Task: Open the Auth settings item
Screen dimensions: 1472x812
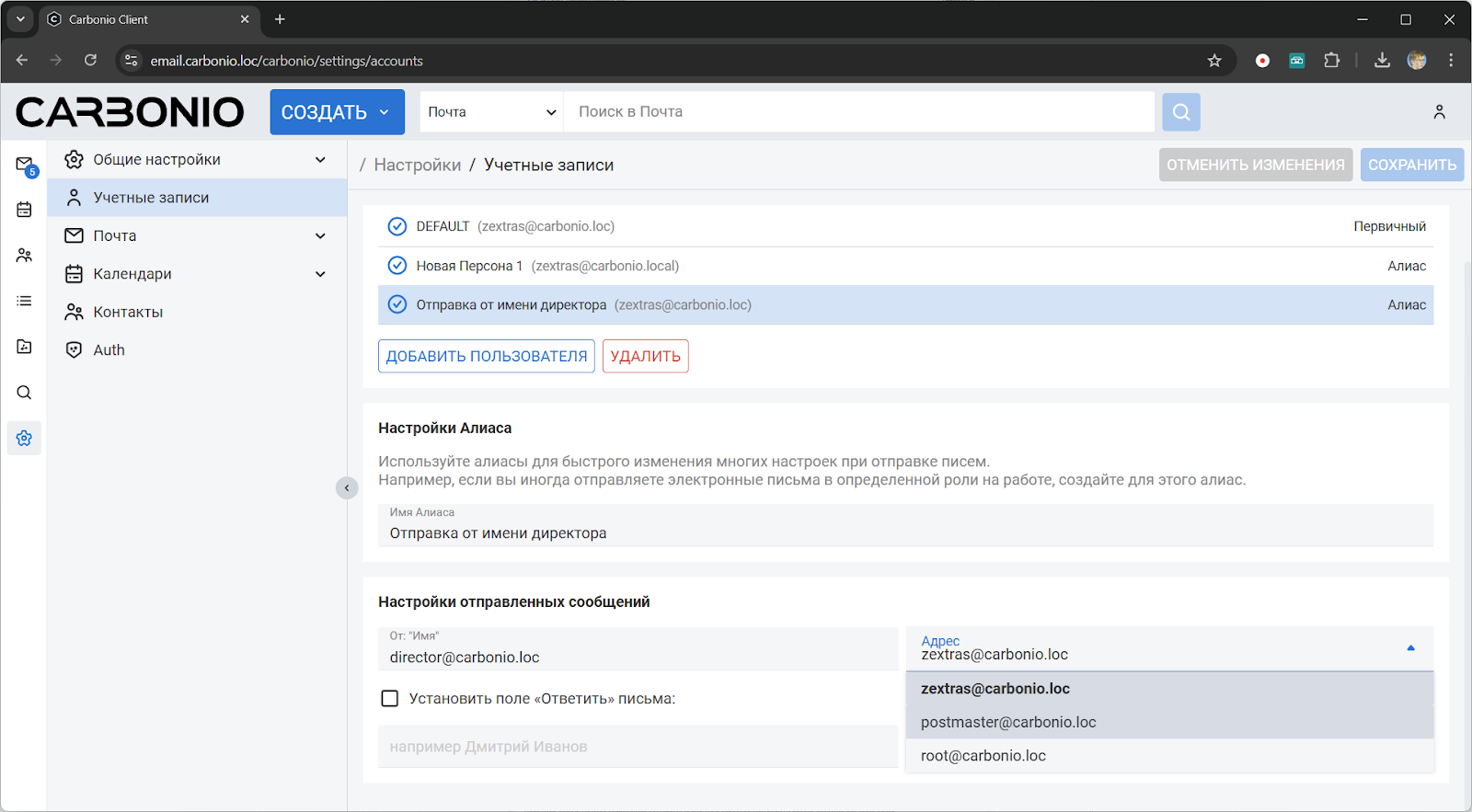Action: (109, 350)
